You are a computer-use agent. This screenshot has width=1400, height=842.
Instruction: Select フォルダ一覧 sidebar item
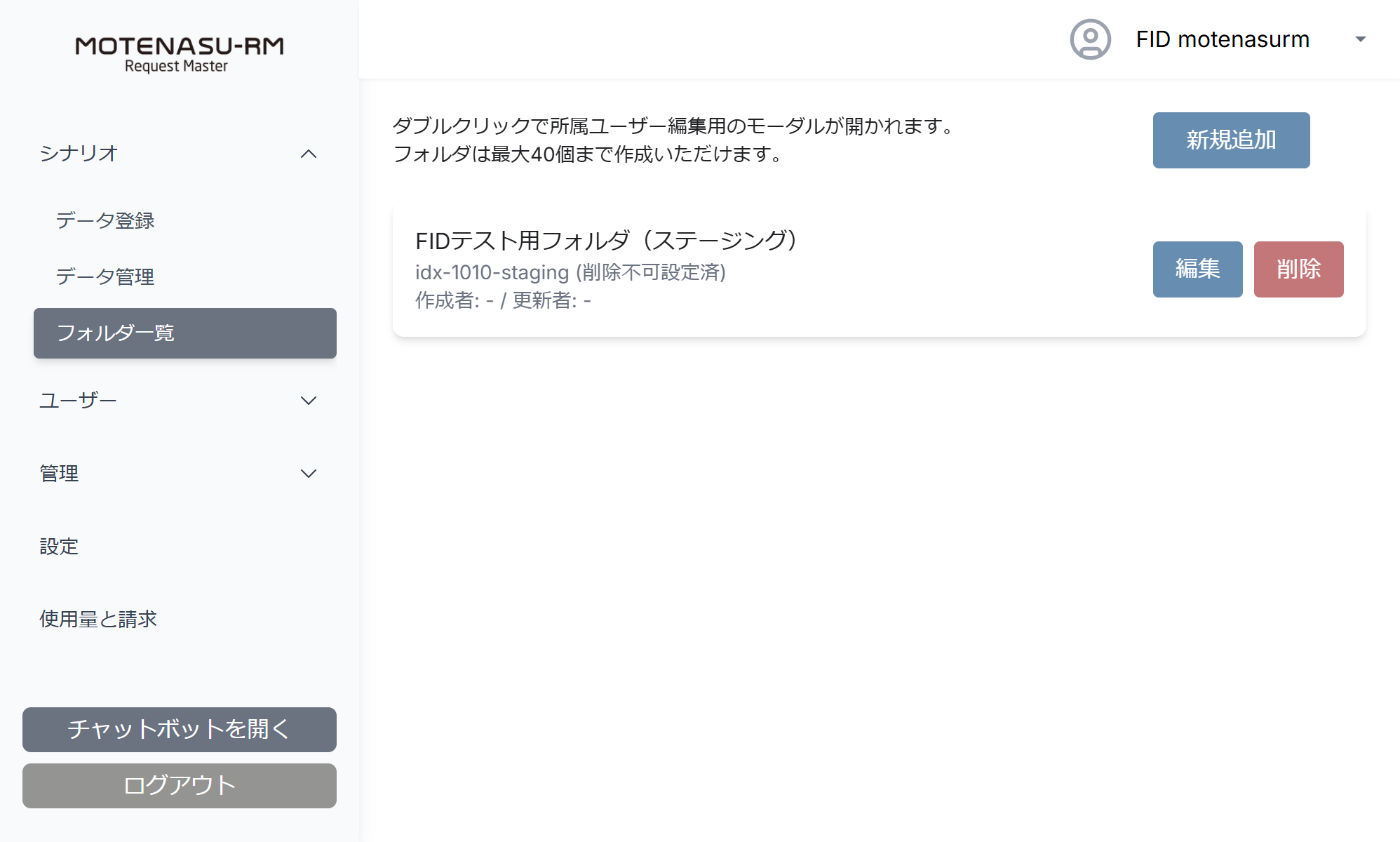(x=185, y=333)
